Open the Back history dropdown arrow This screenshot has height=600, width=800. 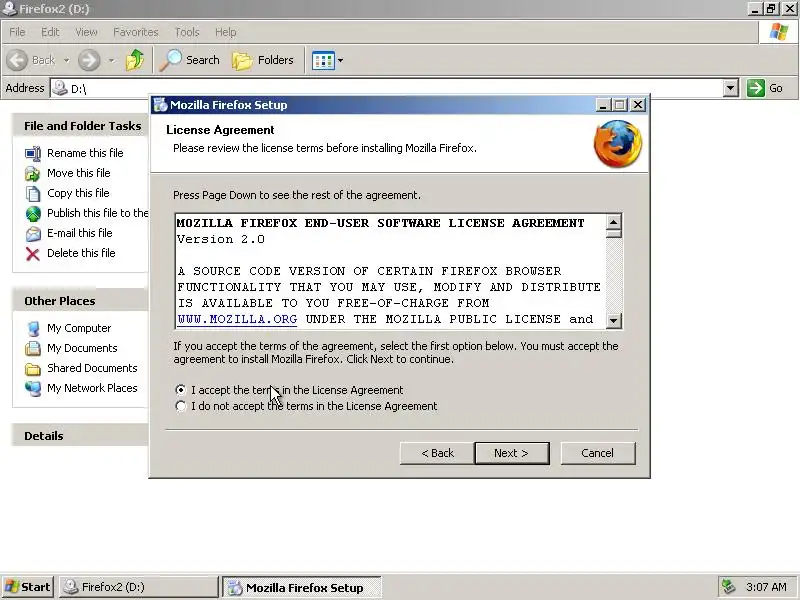tap(67, 60)
